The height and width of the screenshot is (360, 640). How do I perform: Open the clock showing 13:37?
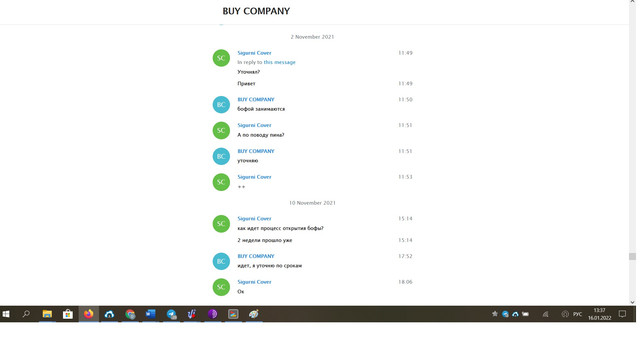pyautogui.click(x=599, y=314)
